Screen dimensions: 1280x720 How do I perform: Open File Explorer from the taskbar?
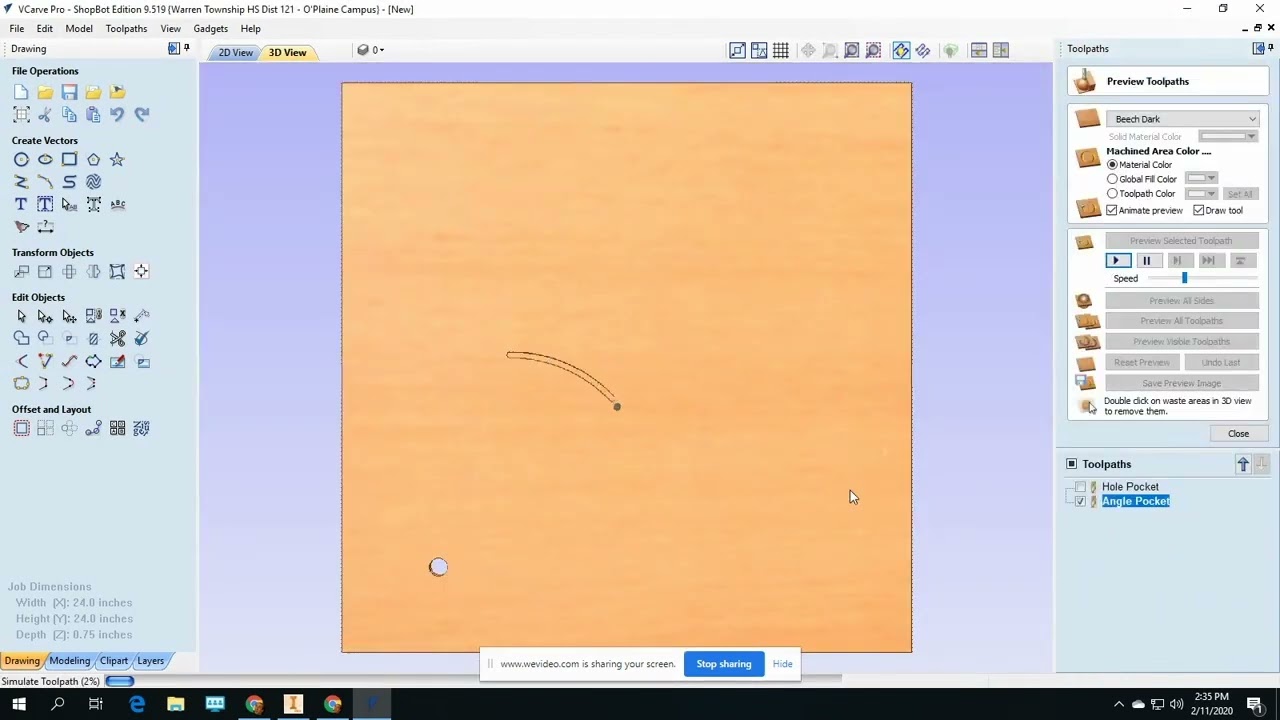(175, 705)
